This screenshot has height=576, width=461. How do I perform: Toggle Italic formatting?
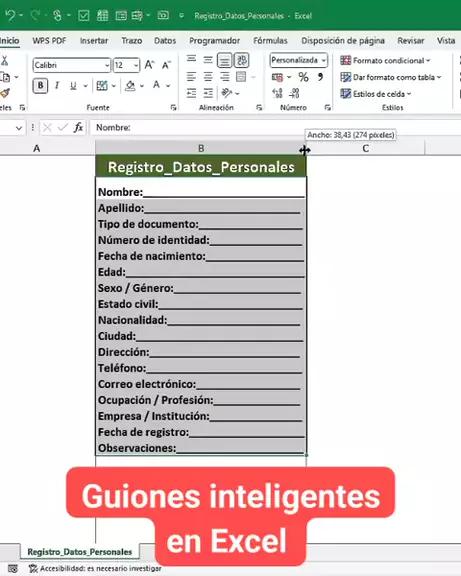pos(57,86)
